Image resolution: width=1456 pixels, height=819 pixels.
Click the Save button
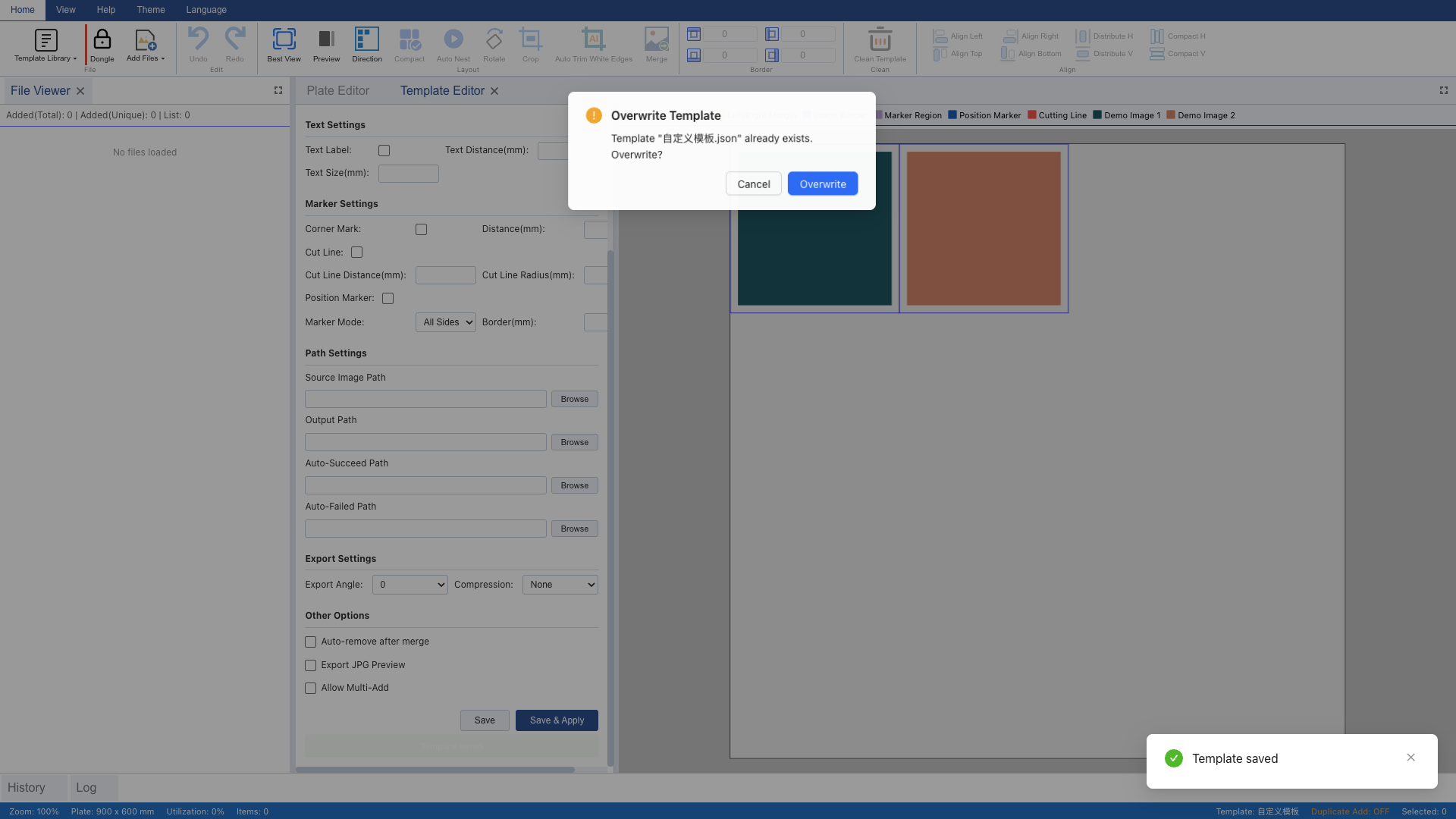[x=485, y=720]
